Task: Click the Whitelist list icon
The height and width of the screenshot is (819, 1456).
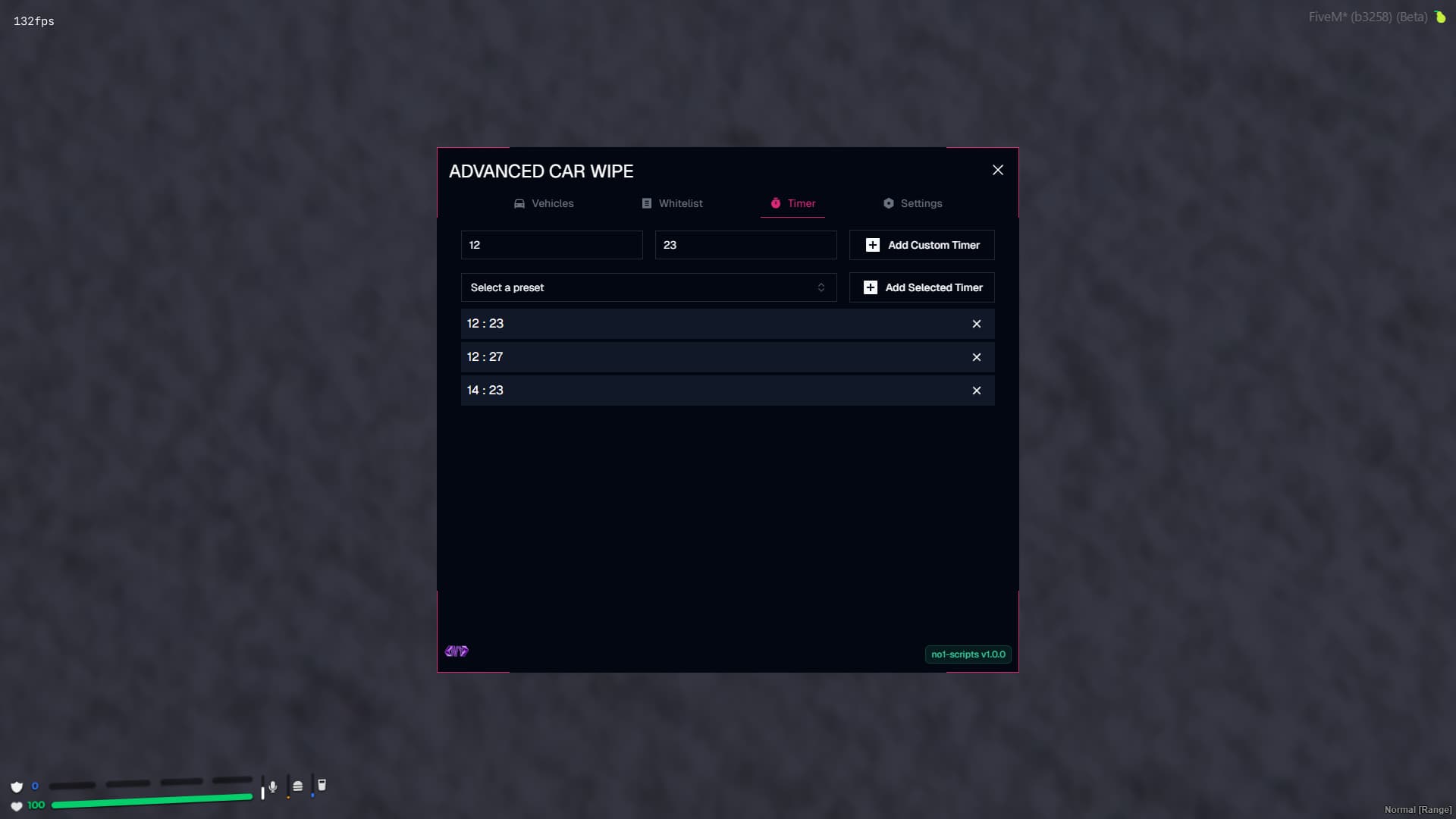Action: (647, 203)
